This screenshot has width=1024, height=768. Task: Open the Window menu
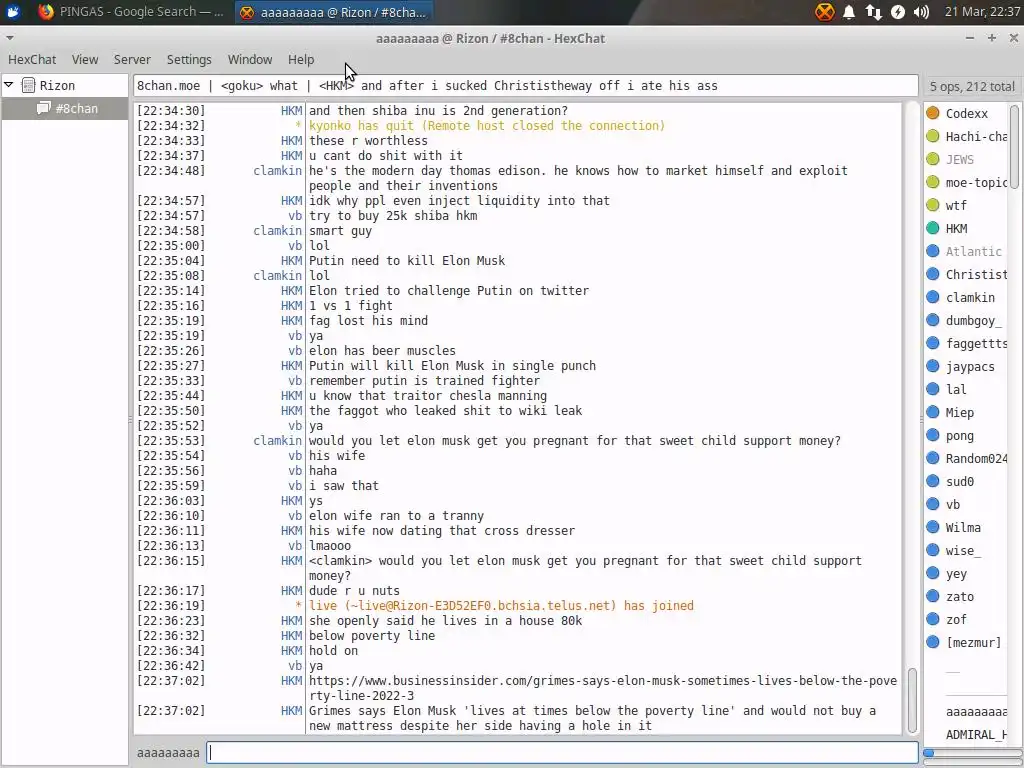click(x=249, y=59)
